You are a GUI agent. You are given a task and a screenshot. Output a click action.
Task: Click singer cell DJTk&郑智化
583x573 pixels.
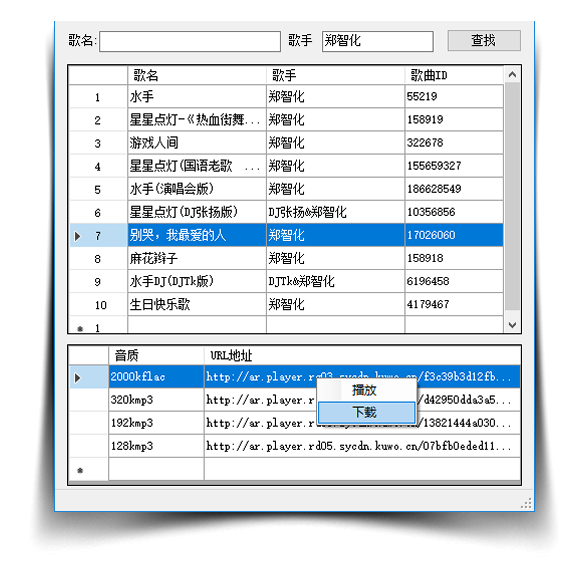pos(335,281)
